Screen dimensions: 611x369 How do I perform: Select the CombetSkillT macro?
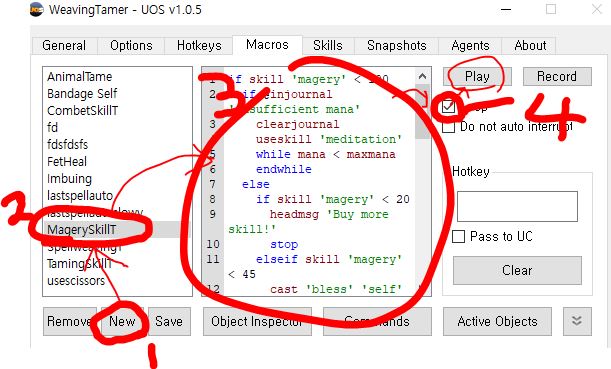[x=82, y=111]
